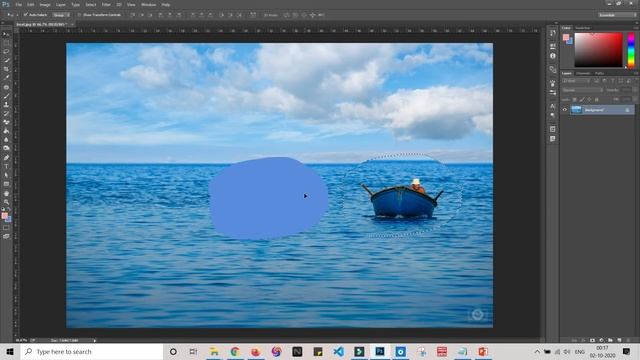Open Chrome from the taskbar
Image resolution: width=640 pixels, height=360 pixels.
(235, 351)
